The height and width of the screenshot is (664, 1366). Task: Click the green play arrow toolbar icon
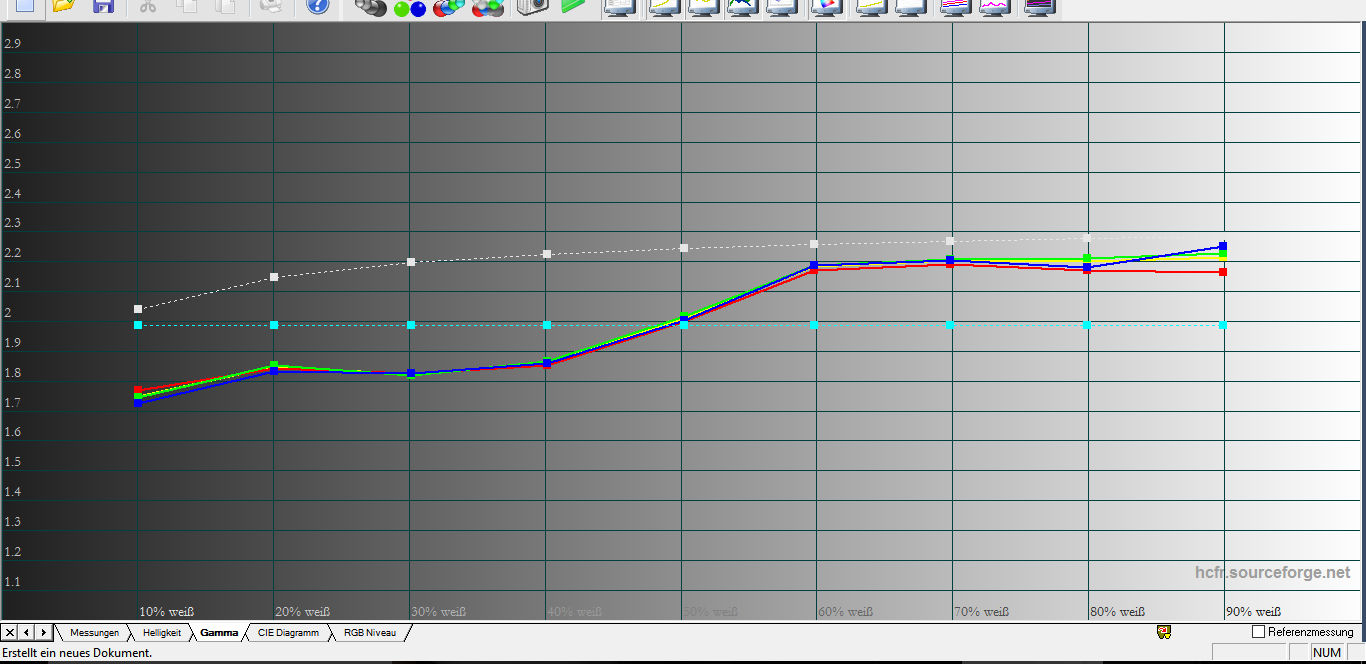click(573, 6)
